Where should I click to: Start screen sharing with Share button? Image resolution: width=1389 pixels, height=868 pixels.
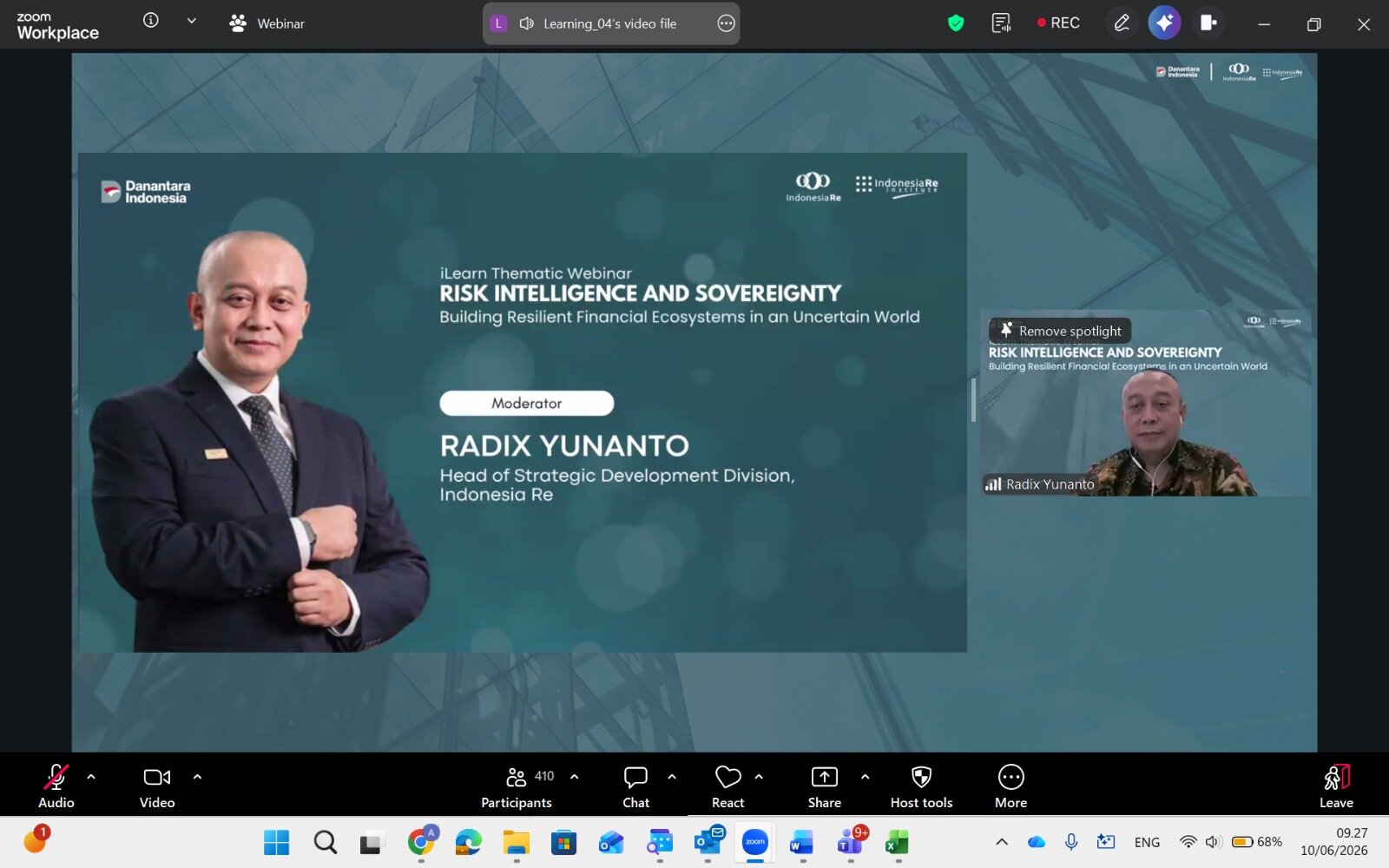click(x=825, y=786)
